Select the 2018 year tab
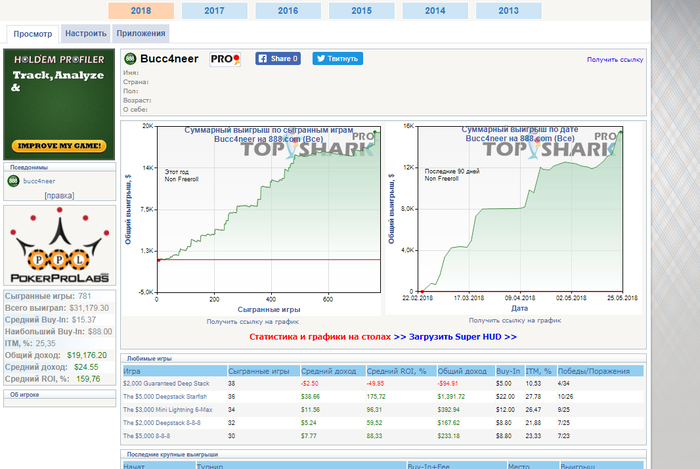The height and width of the screenshot is (469, 700). pyautogui.click(x=141, y=11)
